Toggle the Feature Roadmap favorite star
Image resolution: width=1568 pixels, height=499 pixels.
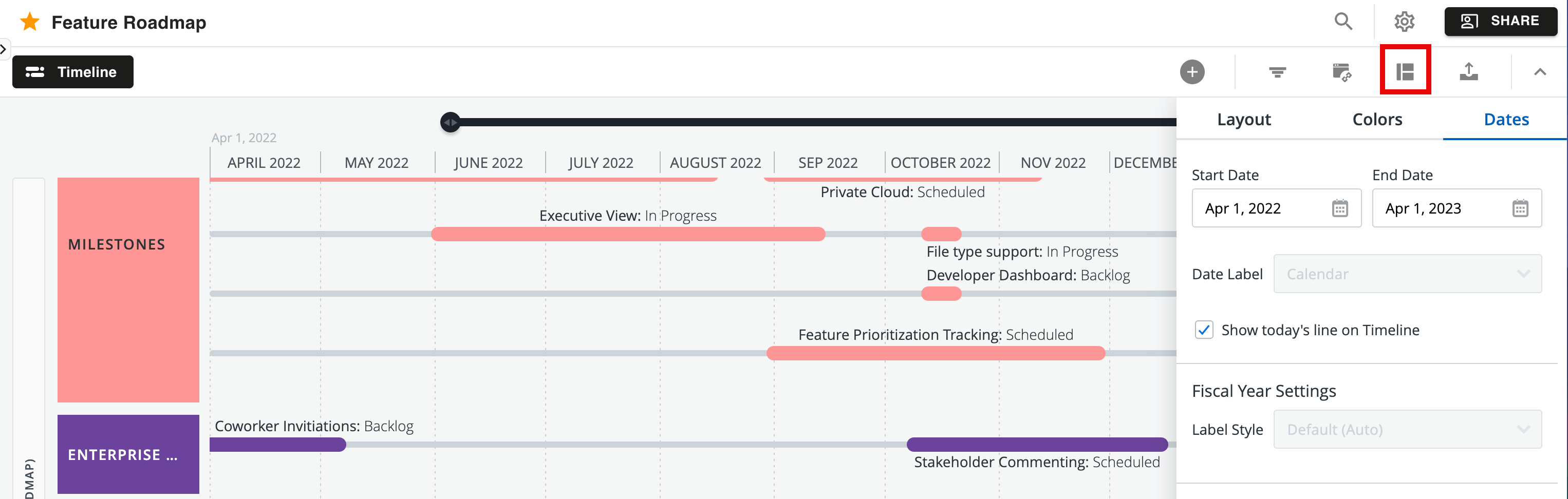click(x=29, y=21)
